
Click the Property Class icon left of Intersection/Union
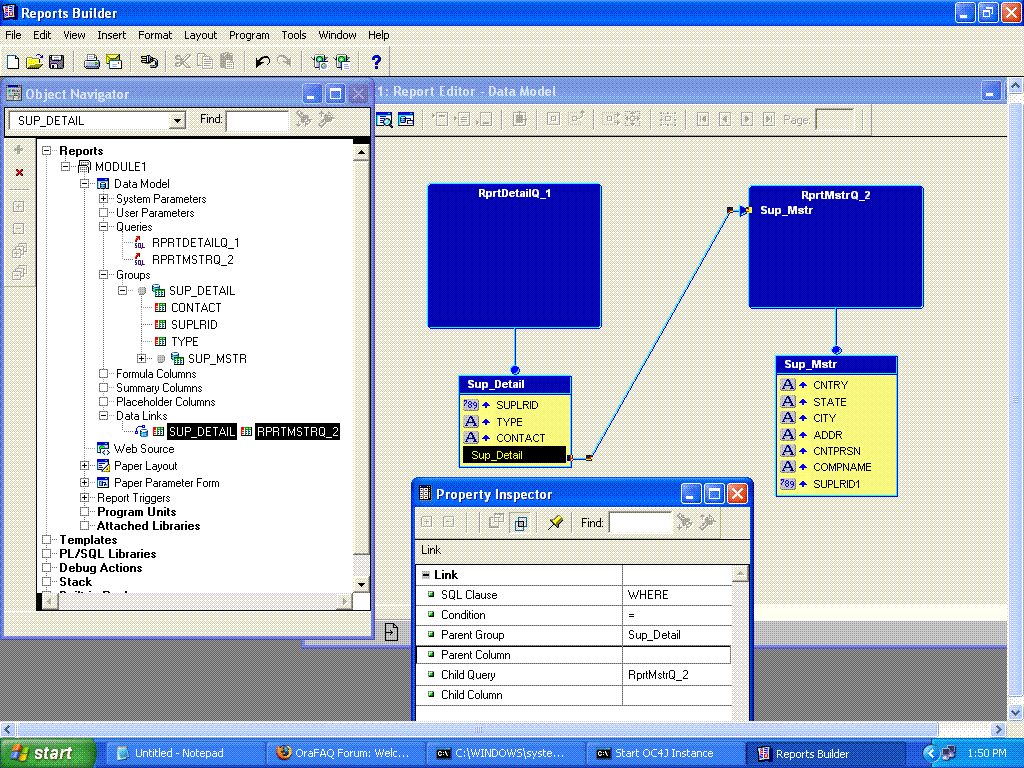pos(497,522)
